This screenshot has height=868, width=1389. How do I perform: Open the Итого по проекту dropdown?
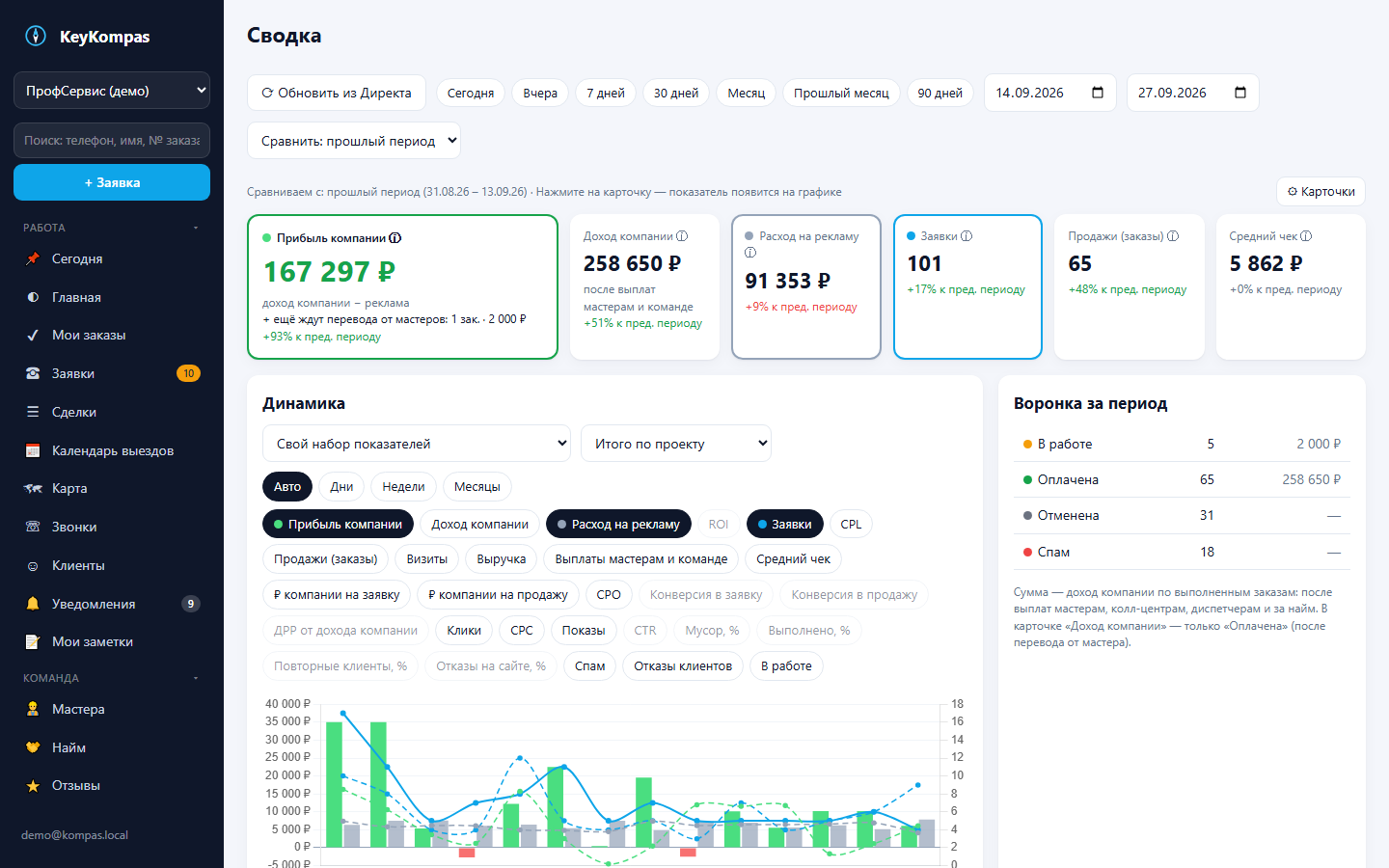tap(676, 444)
